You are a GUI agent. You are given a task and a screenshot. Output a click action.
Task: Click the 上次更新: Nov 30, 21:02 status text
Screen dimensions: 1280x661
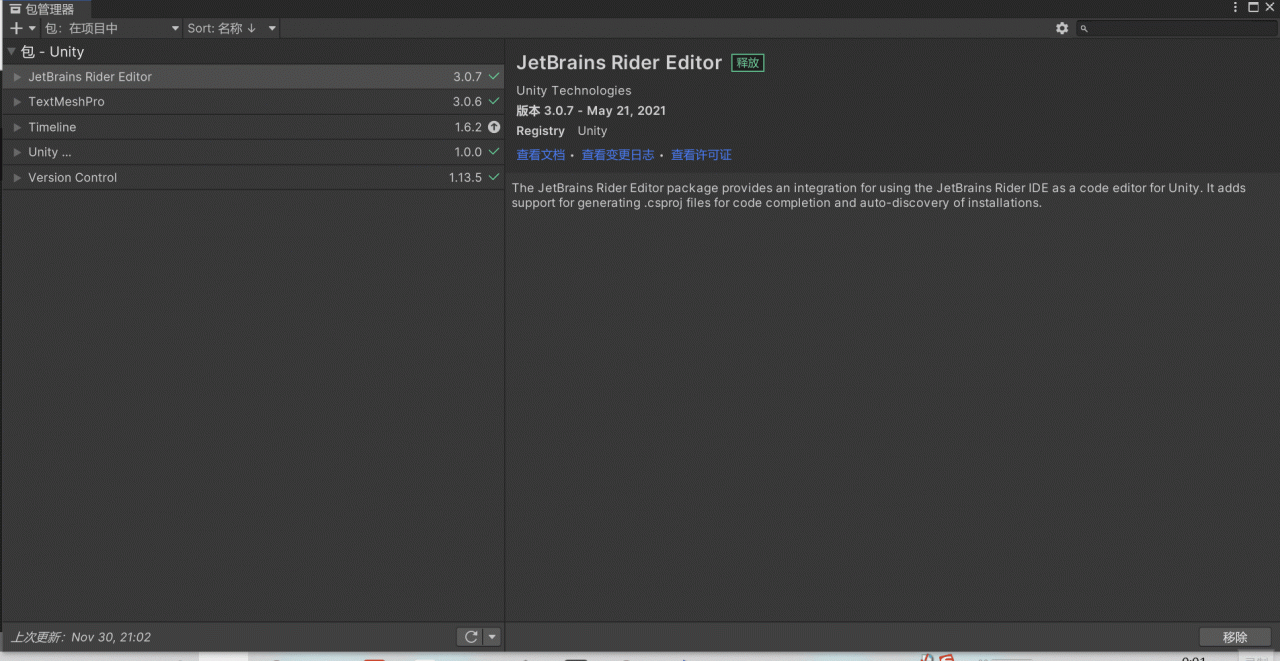pos(81,637)
